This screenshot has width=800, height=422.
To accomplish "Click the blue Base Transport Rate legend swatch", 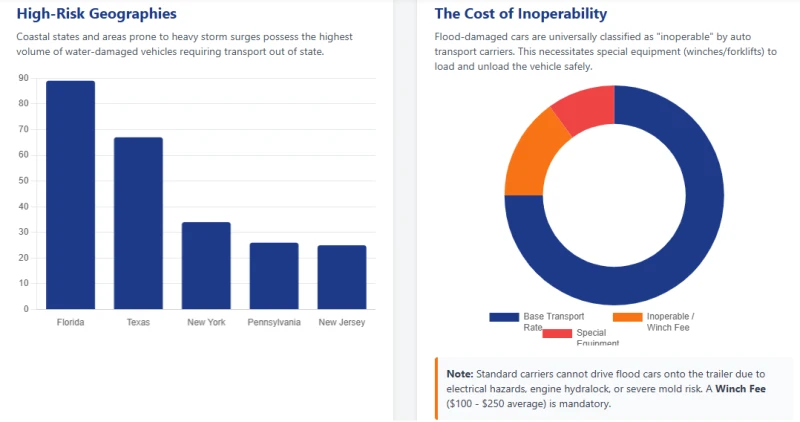I will pyautogui.click(x=503, y=317).
